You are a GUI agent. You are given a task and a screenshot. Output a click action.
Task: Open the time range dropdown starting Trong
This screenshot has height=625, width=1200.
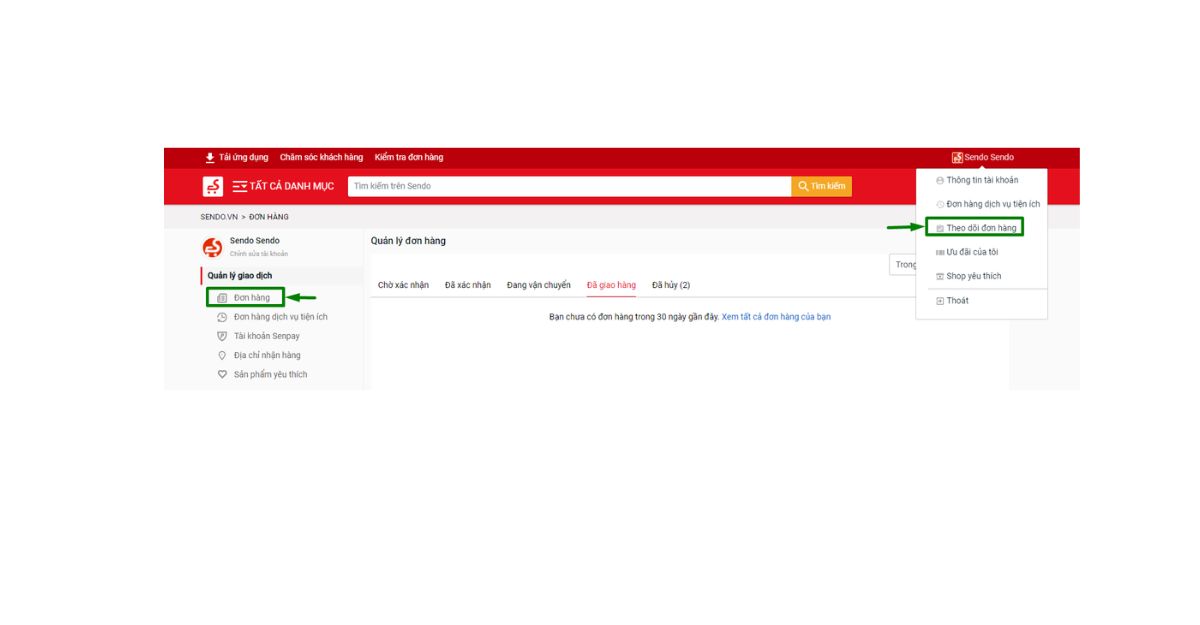[x=903, y=264]
